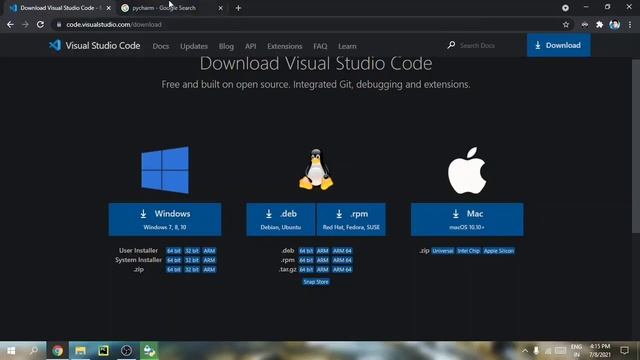The height and width of the screenshot is (360, 640).
Task: Open the Chrome profile avatar
Action: click(x=614, y=24)
